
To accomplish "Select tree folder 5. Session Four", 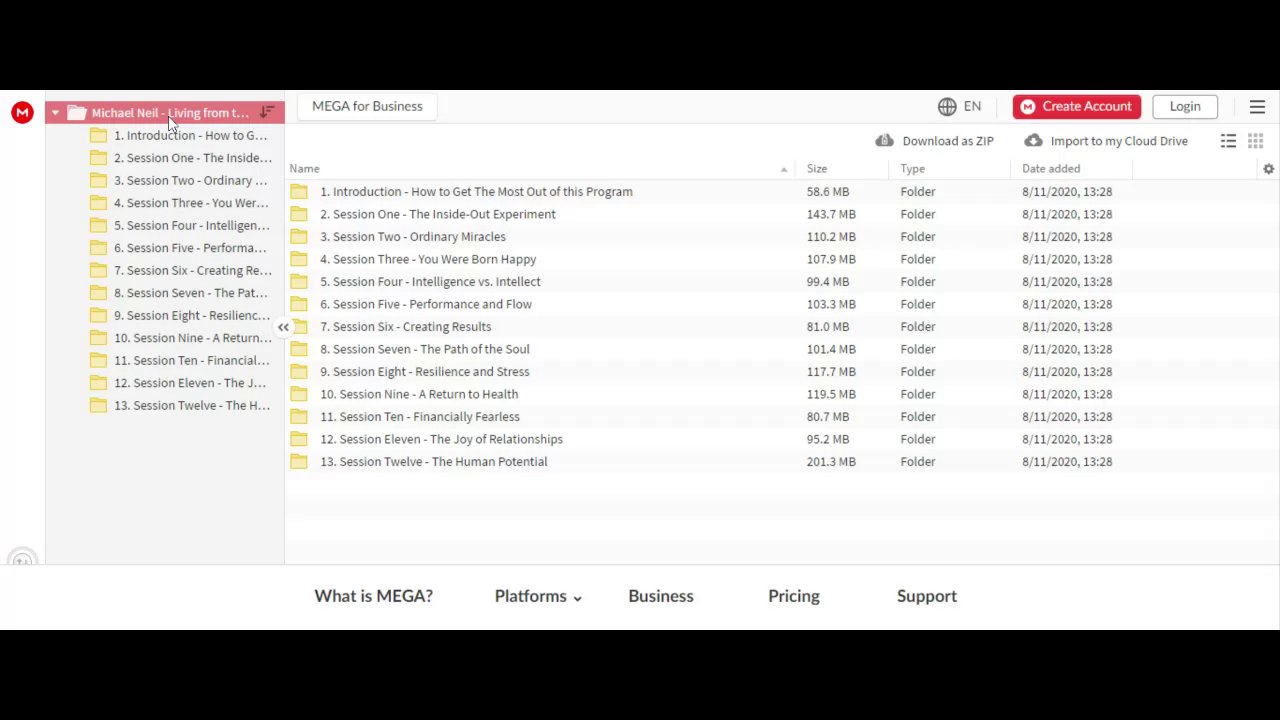I will (x=179, y=225).
